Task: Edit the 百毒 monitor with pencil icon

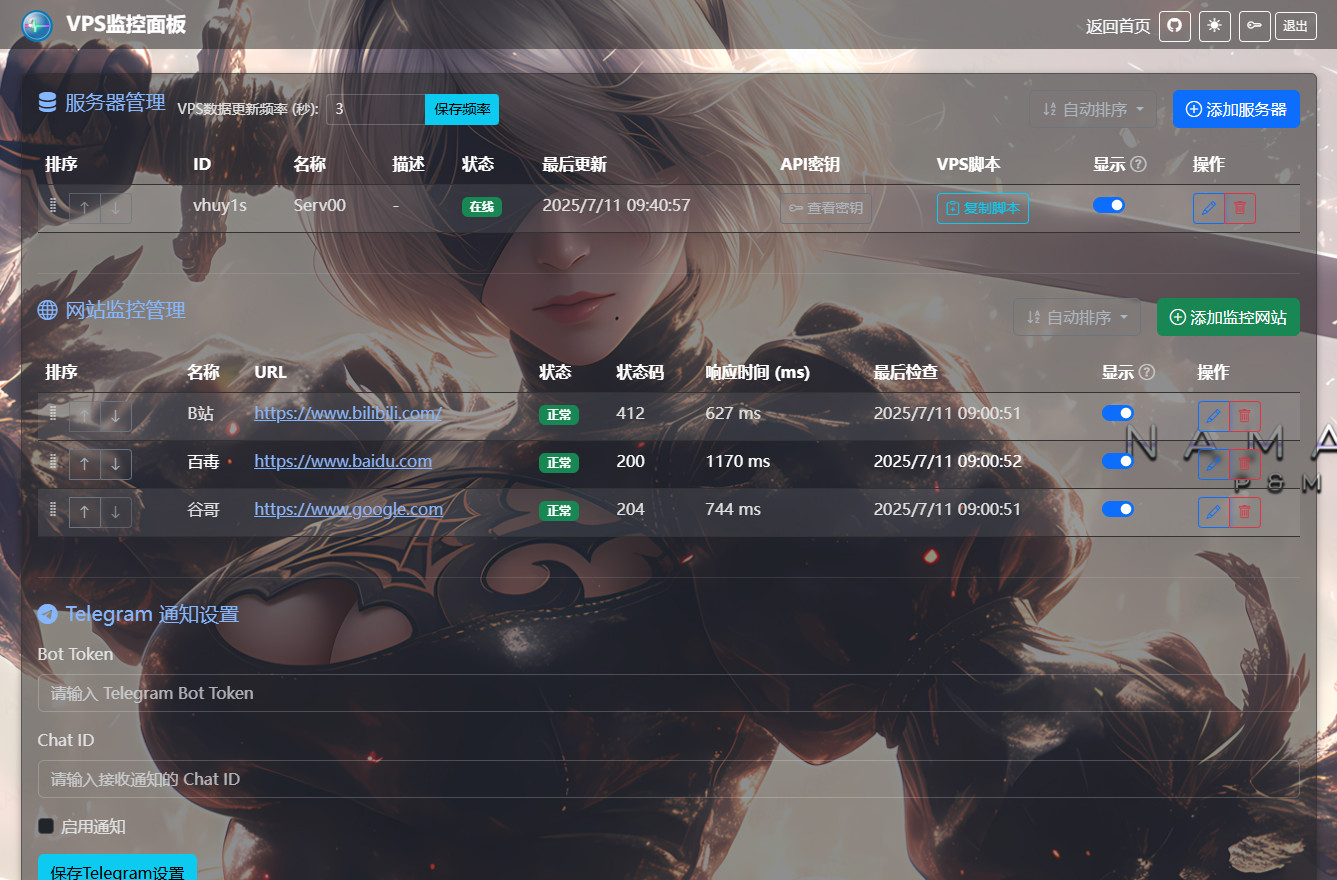Action: (x=1214, y=463)
